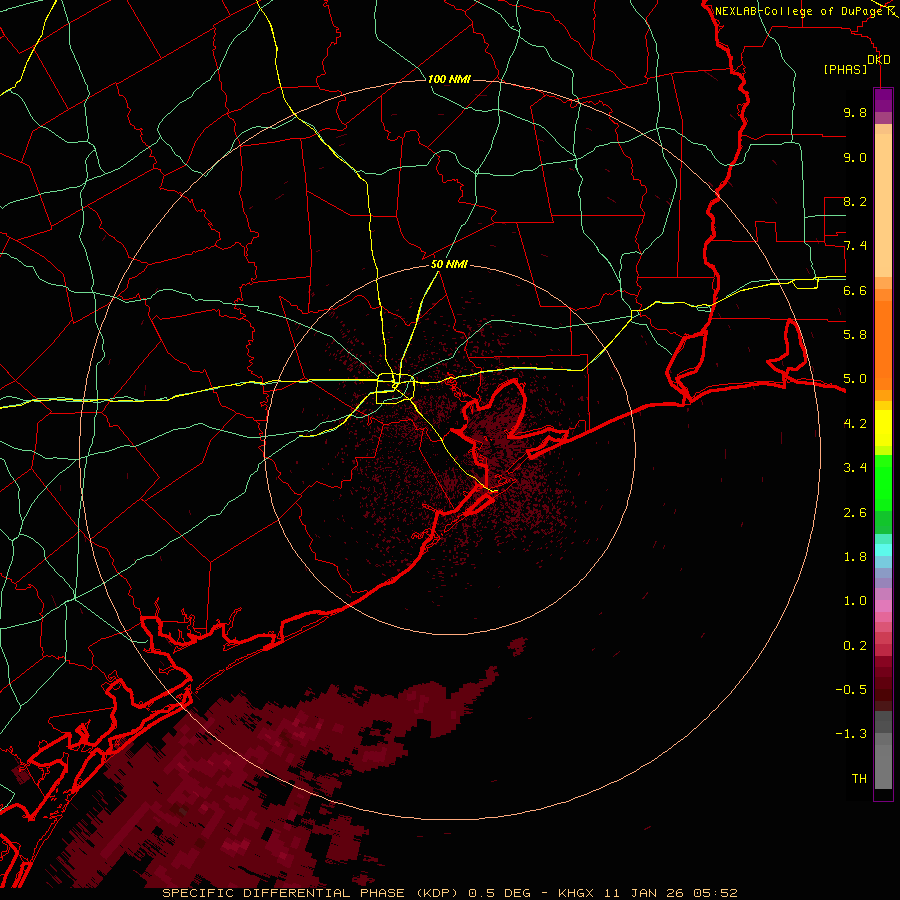Select the 6.6 scale value

pyautogui.click(x=855, y=290)
